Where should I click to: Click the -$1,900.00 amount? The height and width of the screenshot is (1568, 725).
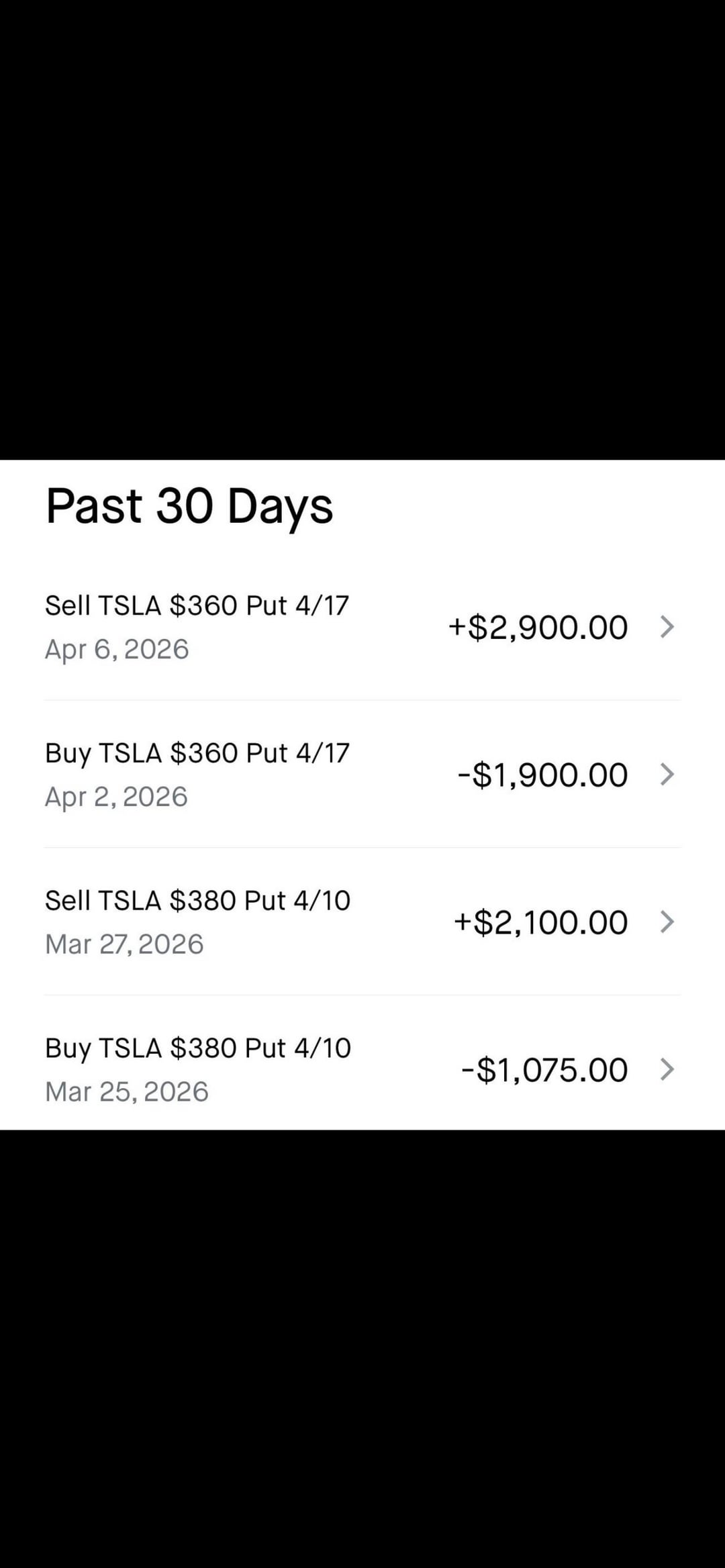coord(542,775)
